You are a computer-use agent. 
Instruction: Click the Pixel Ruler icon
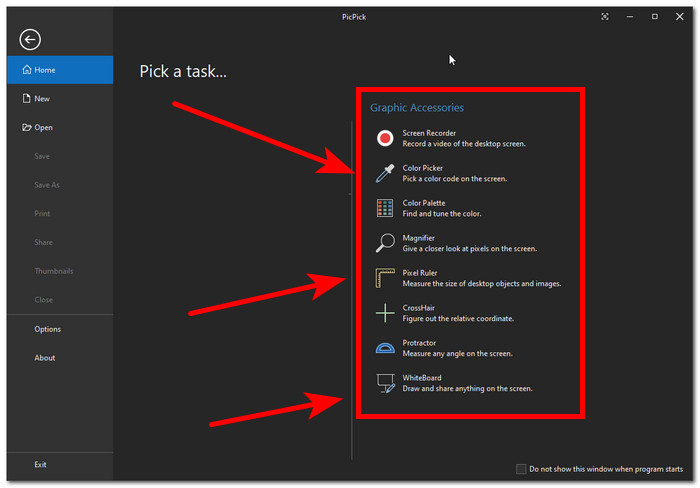[x=386, y=278]
